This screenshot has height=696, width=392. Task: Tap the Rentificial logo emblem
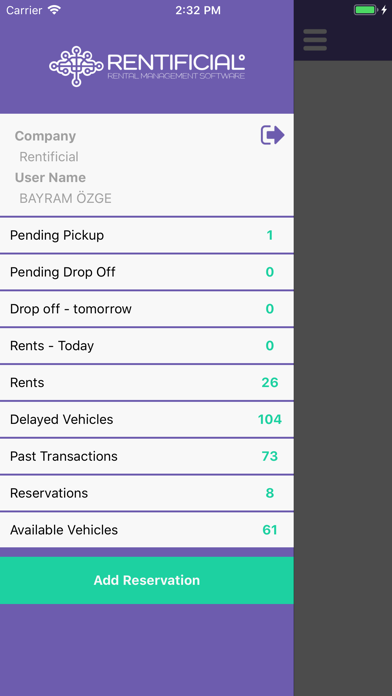[x=76, y=66]
